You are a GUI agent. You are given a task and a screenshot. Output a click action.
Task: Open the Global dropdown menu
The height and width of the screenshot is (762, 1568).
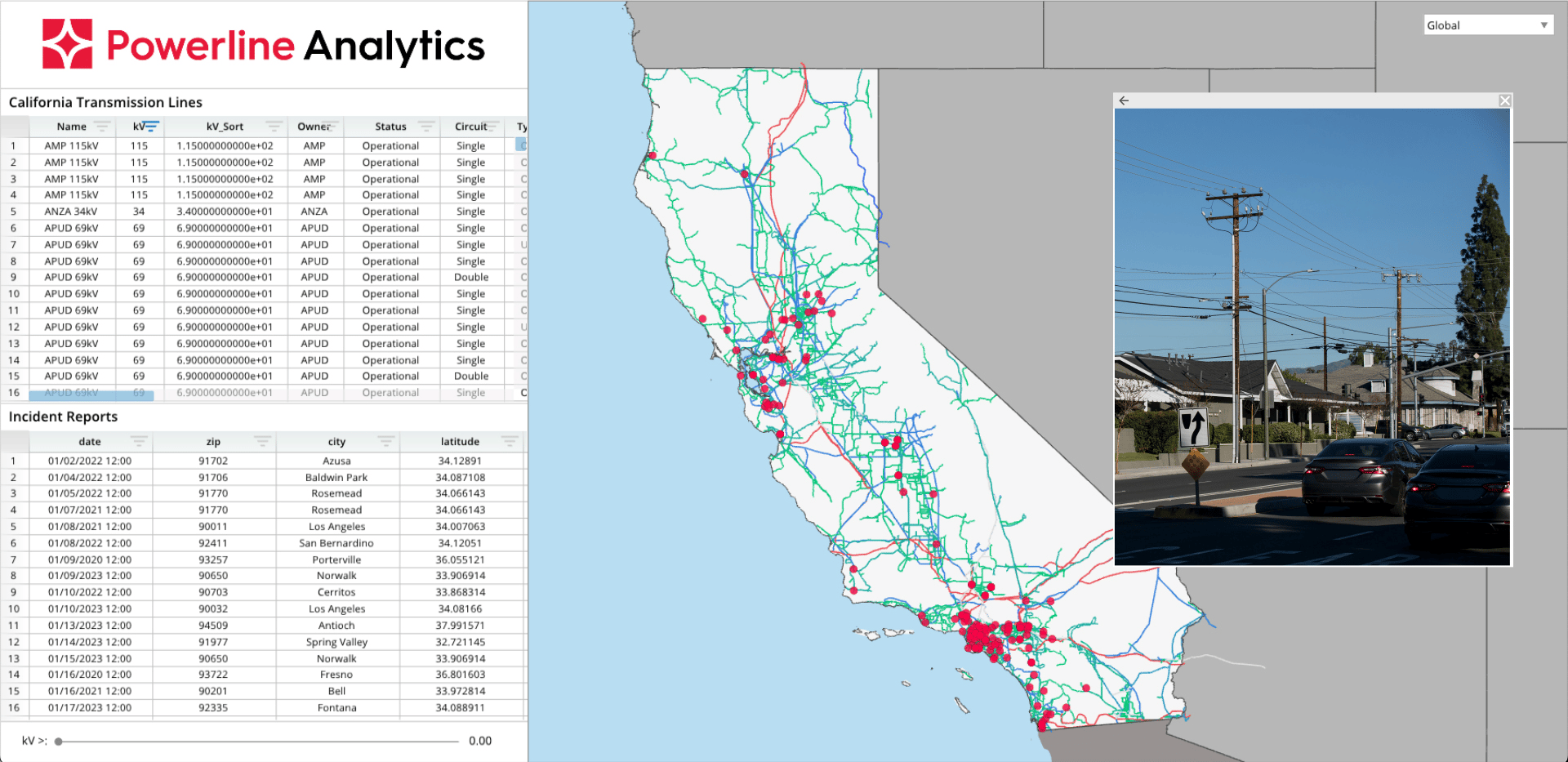pos(1488,25)
